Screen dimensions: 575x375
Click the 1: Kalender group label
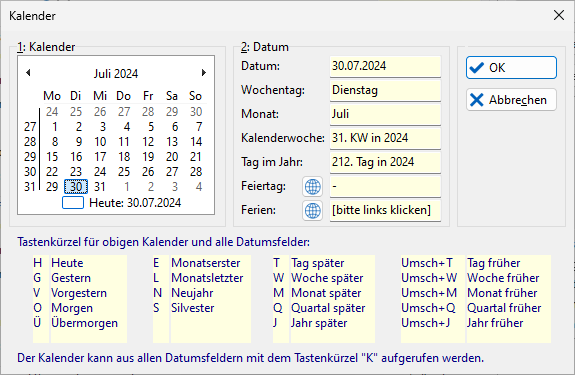46,47
